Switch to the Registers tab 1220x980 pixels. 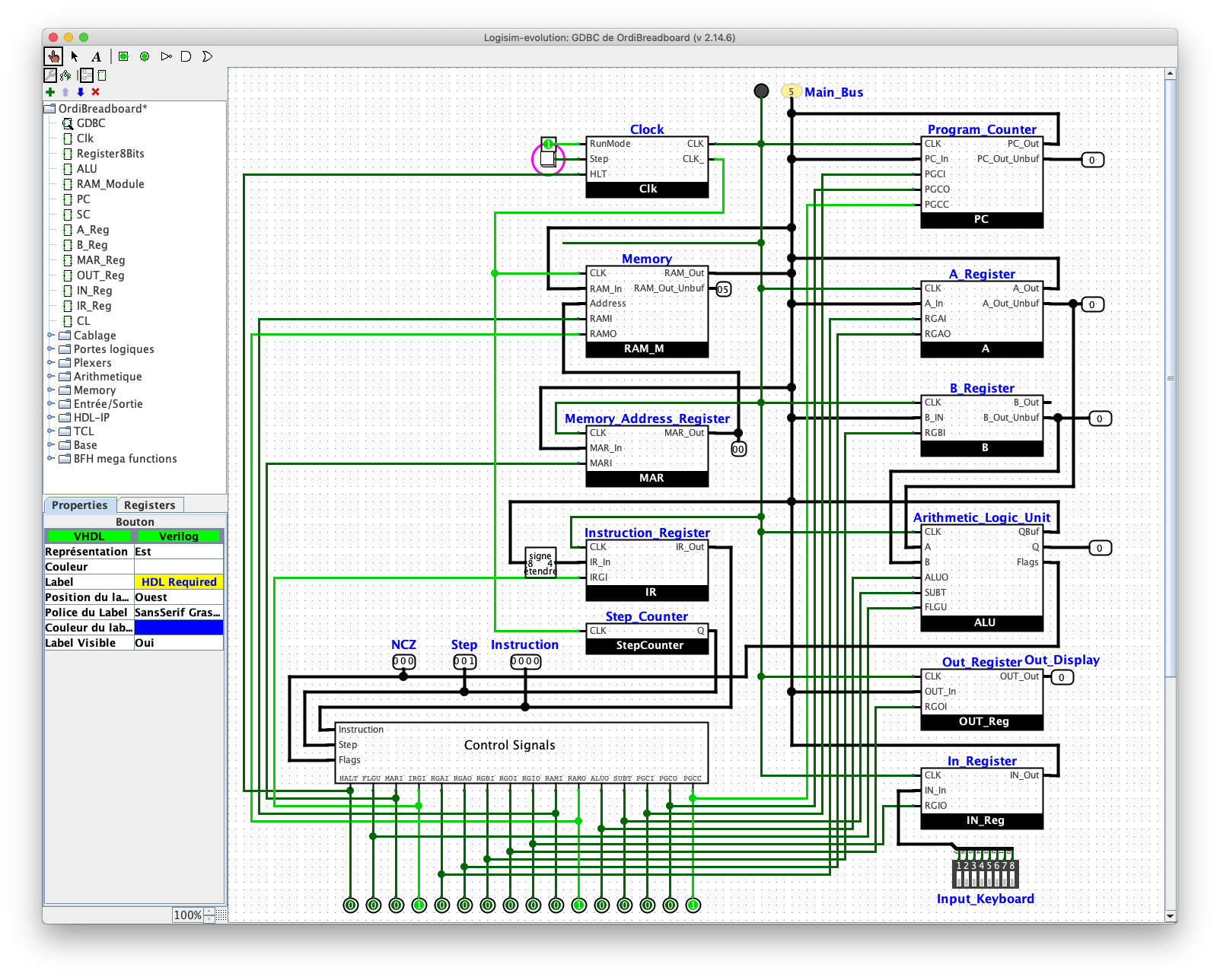coord(150,504)
